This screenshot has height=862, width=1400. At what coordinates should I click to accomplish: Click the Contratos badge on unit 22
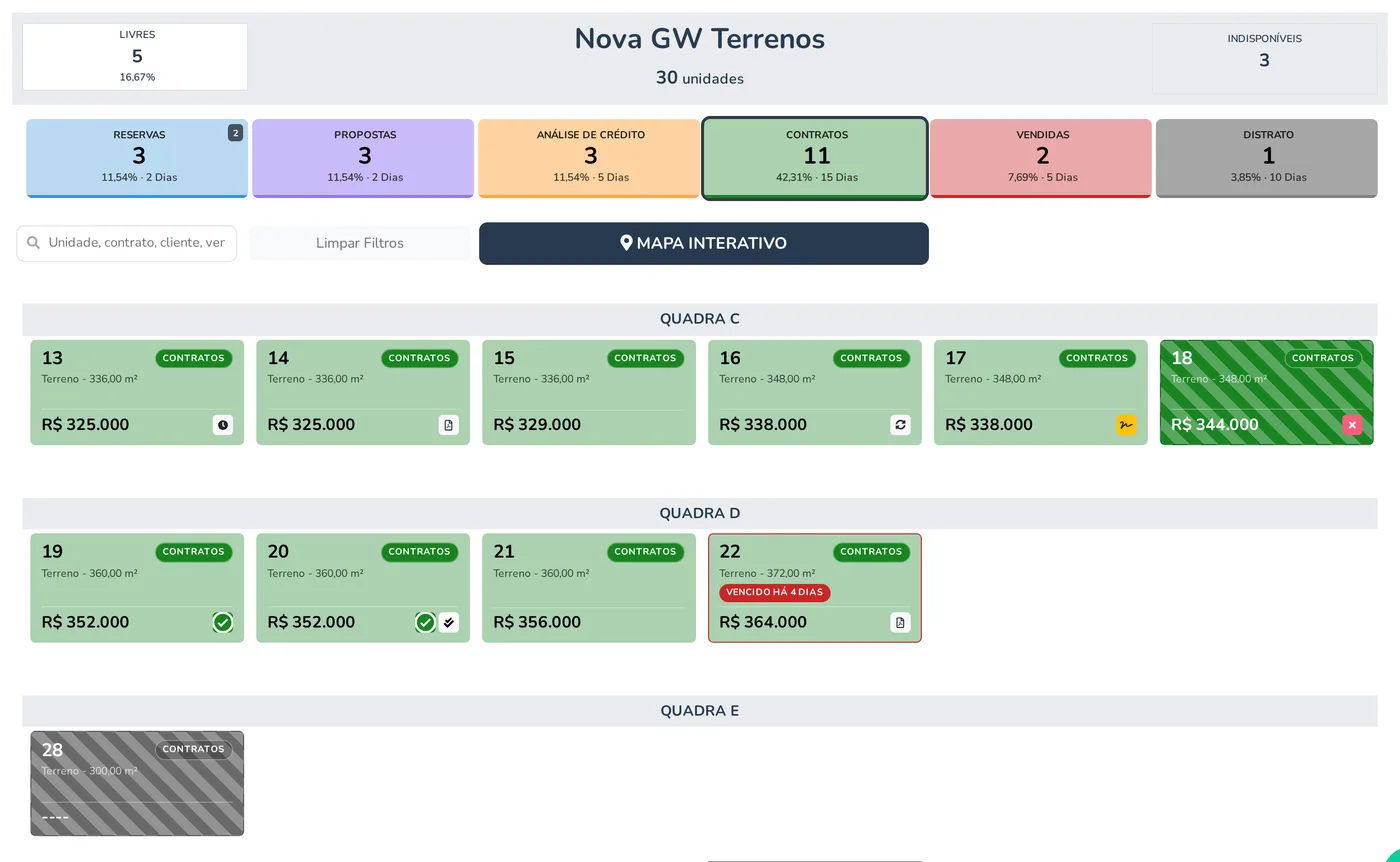pos(872,552)
